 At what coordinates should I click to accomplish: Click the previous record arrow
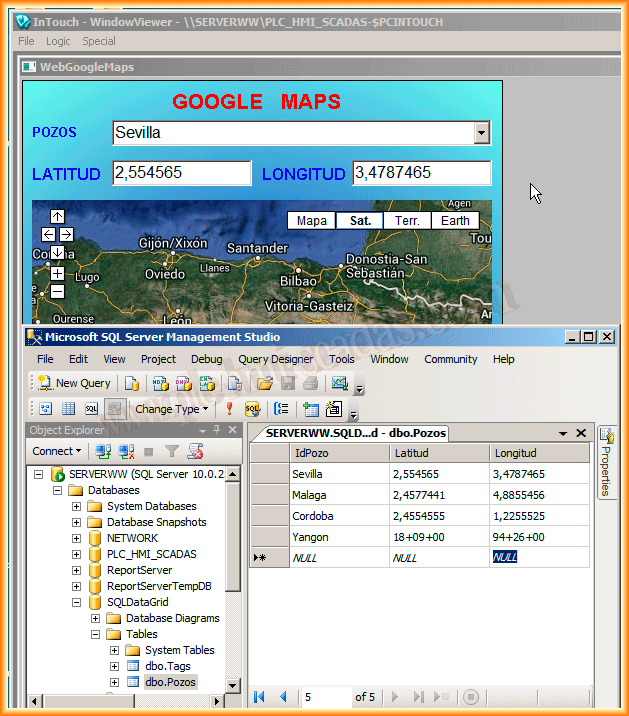coord(283,697)
